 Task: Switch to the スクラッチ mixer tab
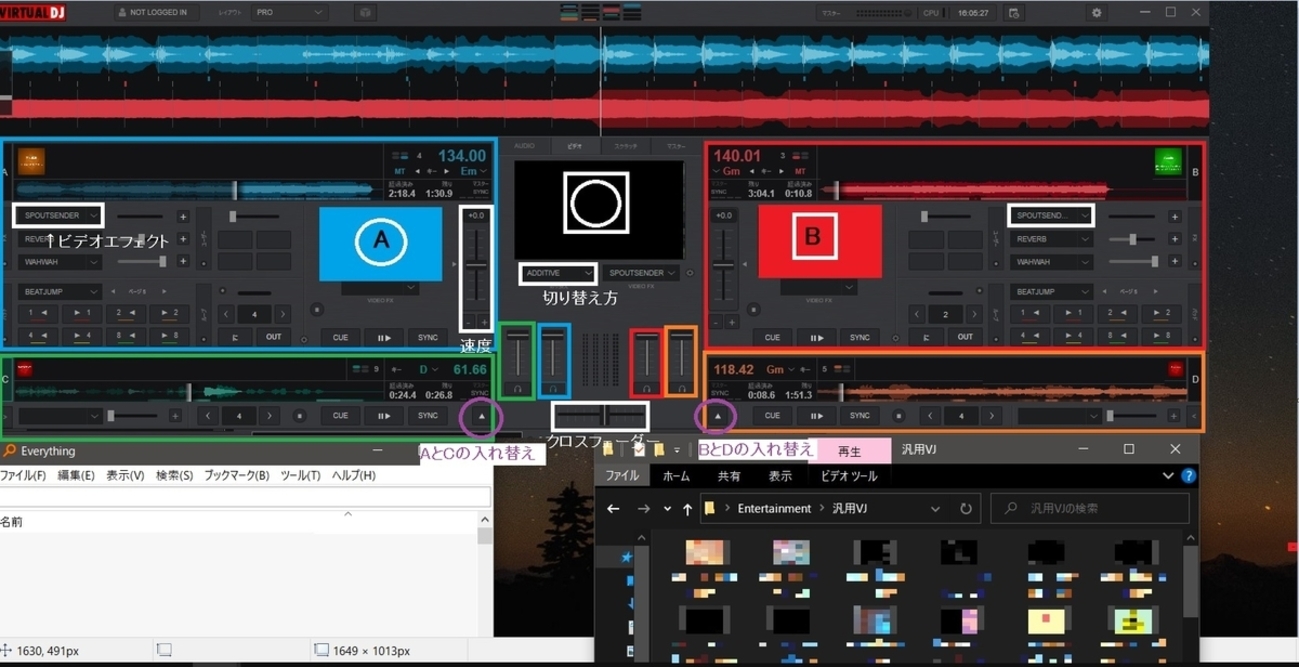(x=626, y=146)
